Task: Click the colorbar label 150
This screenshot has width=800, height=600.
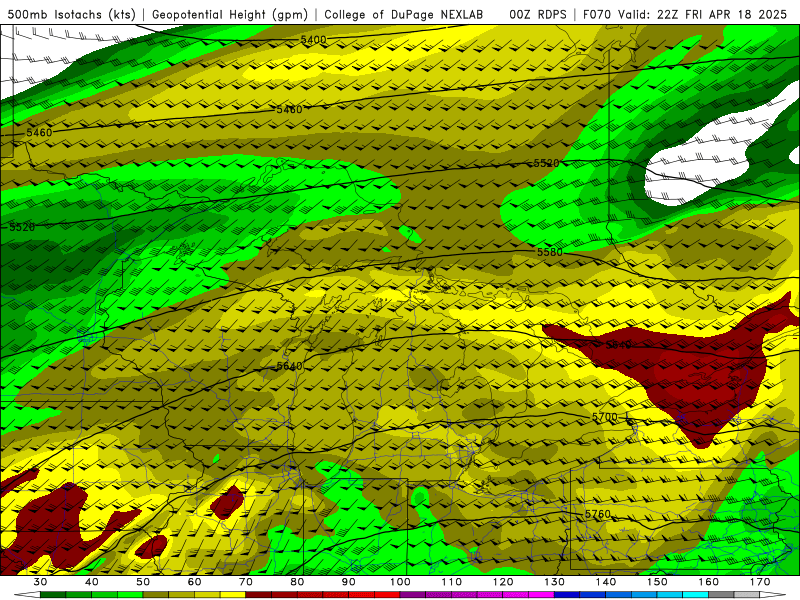Action: coord(657,582)
